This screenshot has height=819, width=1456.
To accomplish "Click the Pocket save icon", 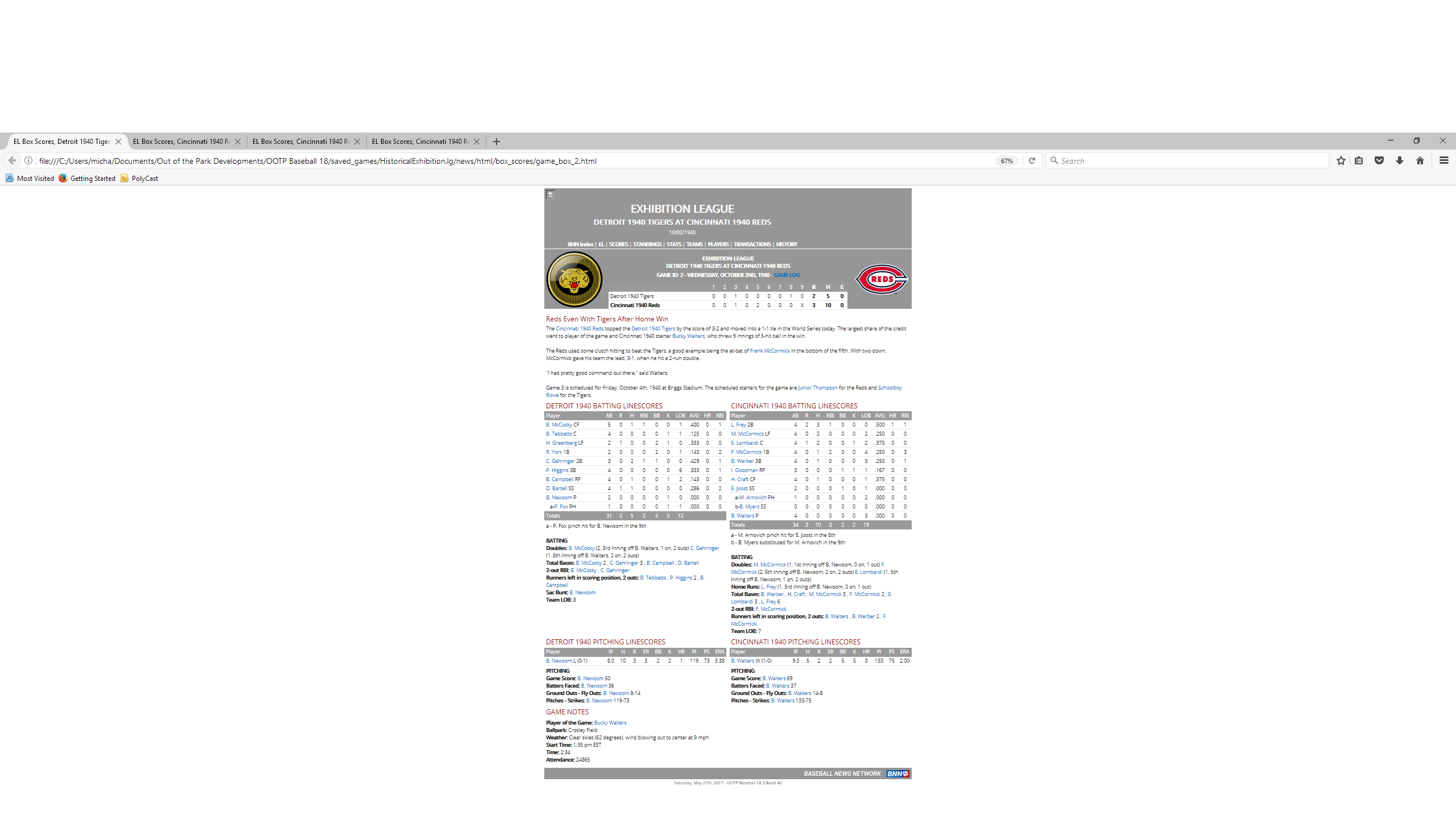I will (x=1379, y=161).
